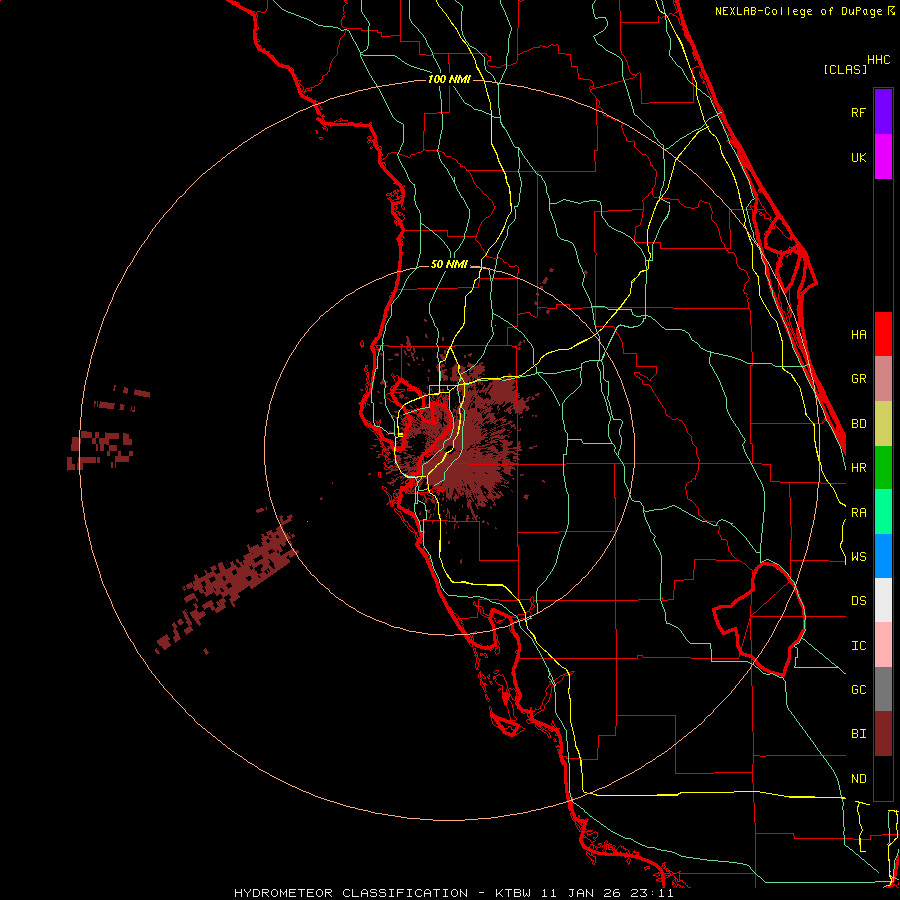Click the white DS color swatch
The image size is (900, 900).
[883, 600]
